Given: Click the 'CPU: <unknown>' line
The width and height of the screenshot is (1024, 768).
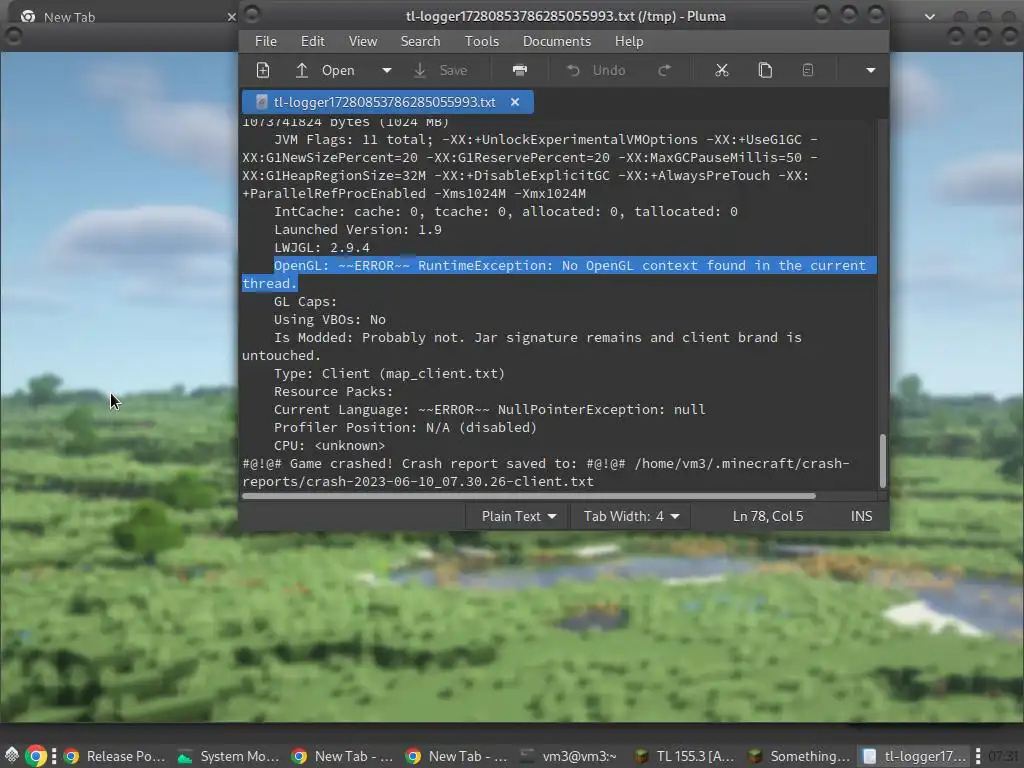Looking at the screenshot, I should [330, 445].
